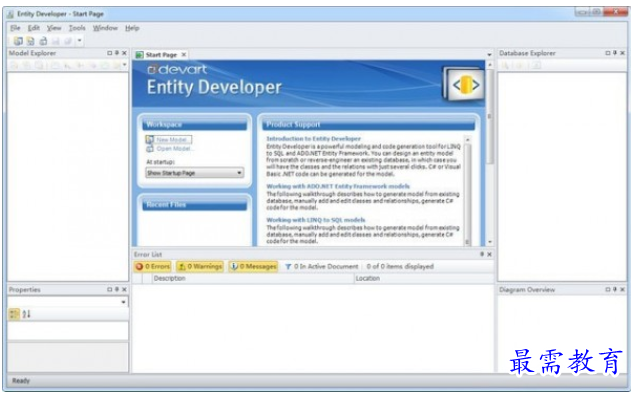
Task: Sort properties alphabetically in Properties panel
Action: (x=27, y=314)
